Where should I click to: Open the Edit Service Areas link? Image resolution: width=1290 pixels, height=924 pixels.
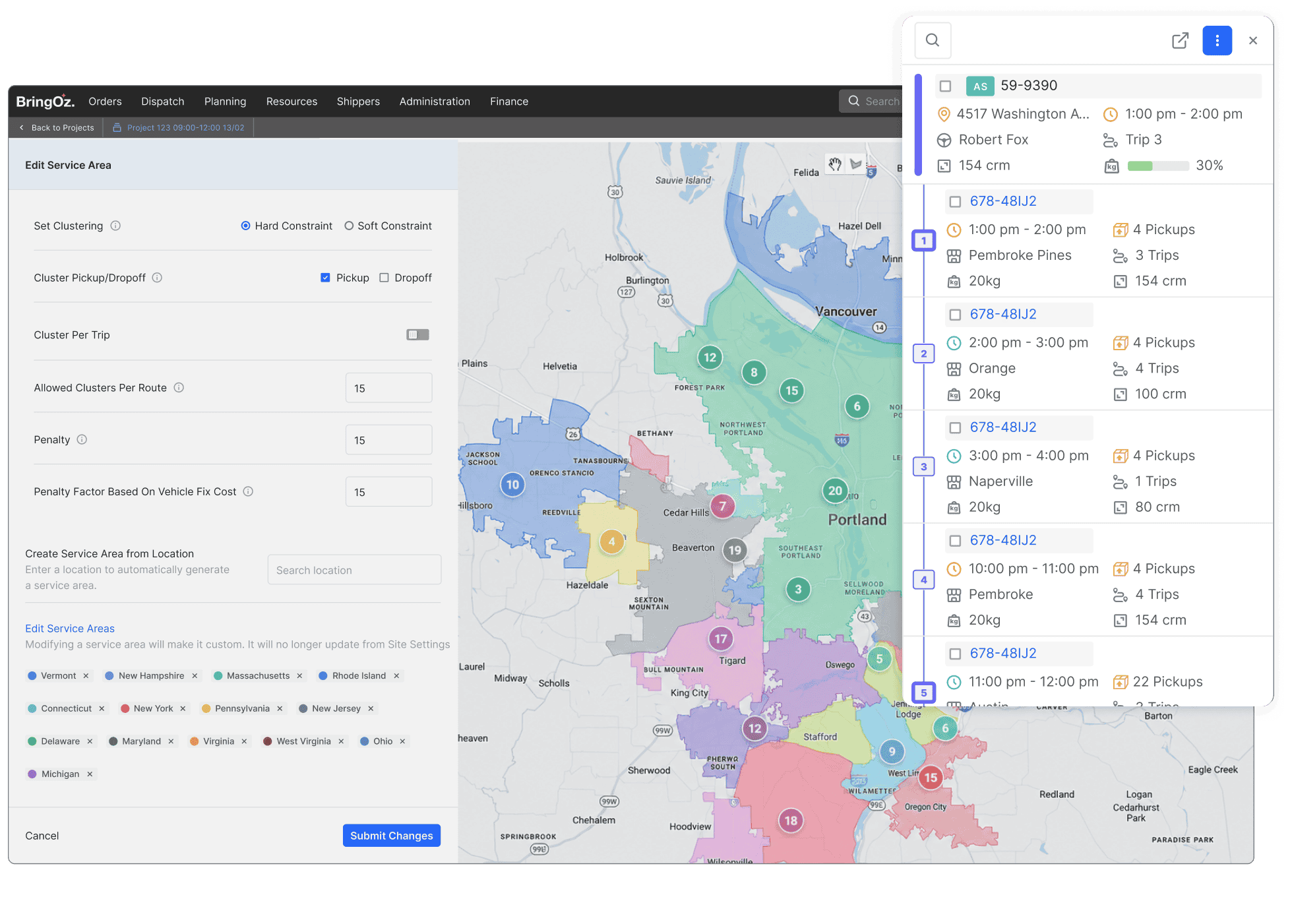point(70,629)
